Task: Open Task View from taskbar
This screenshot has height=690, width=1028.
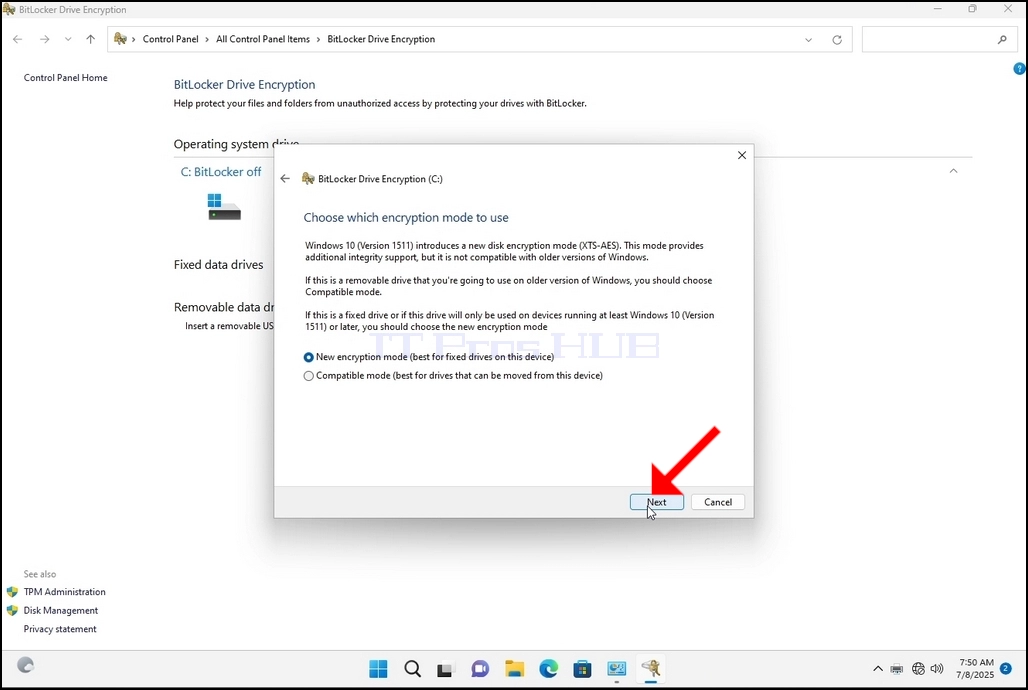Action: [x=446, y=669]
